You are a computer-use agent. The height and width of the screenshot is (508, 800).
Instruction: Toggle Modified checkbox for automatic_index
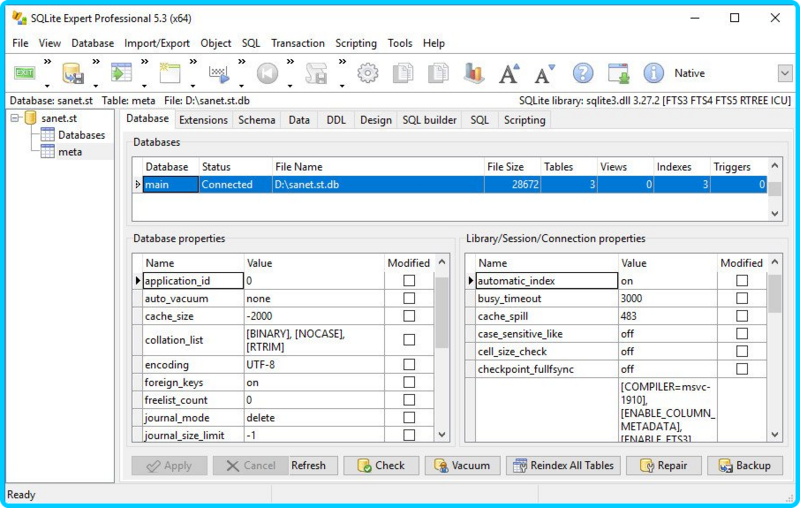click(x=742, y=281)
